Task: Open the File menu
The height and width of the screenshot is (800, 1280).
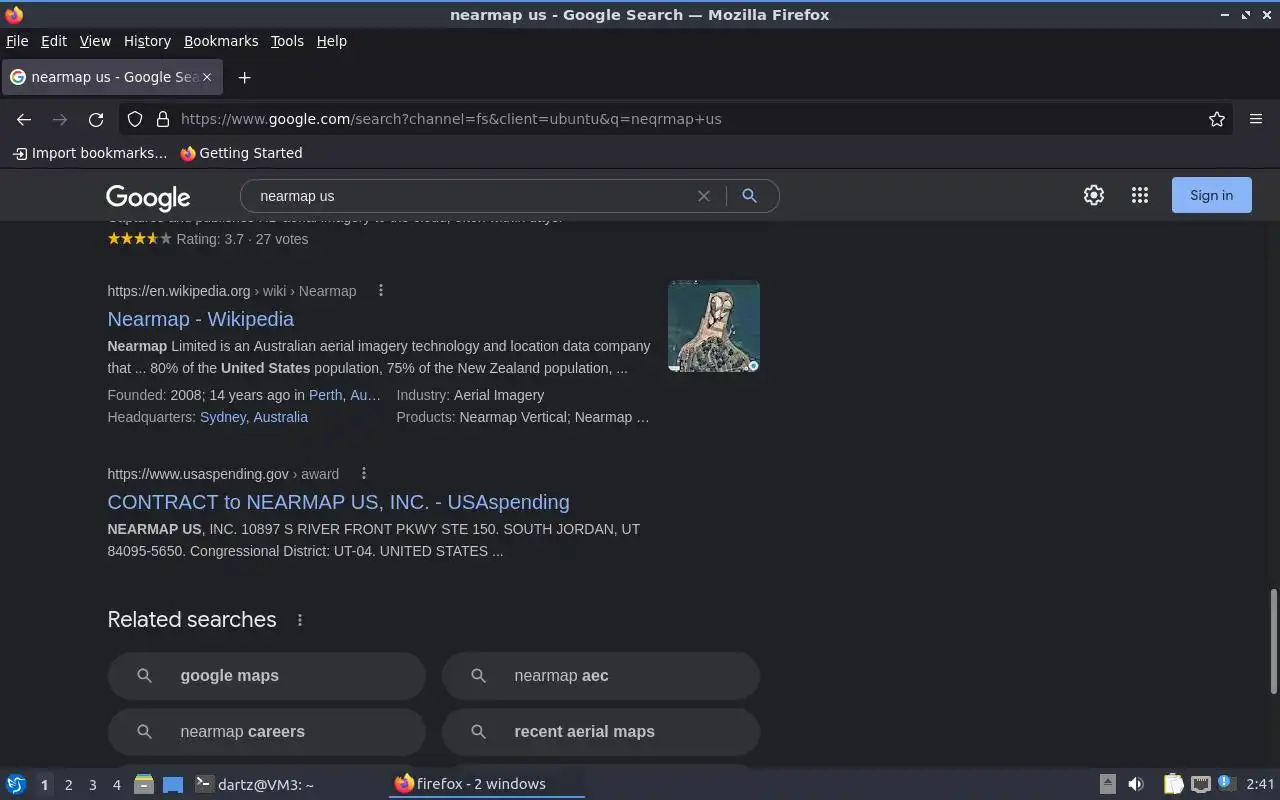Action: [x=17, y=41]
